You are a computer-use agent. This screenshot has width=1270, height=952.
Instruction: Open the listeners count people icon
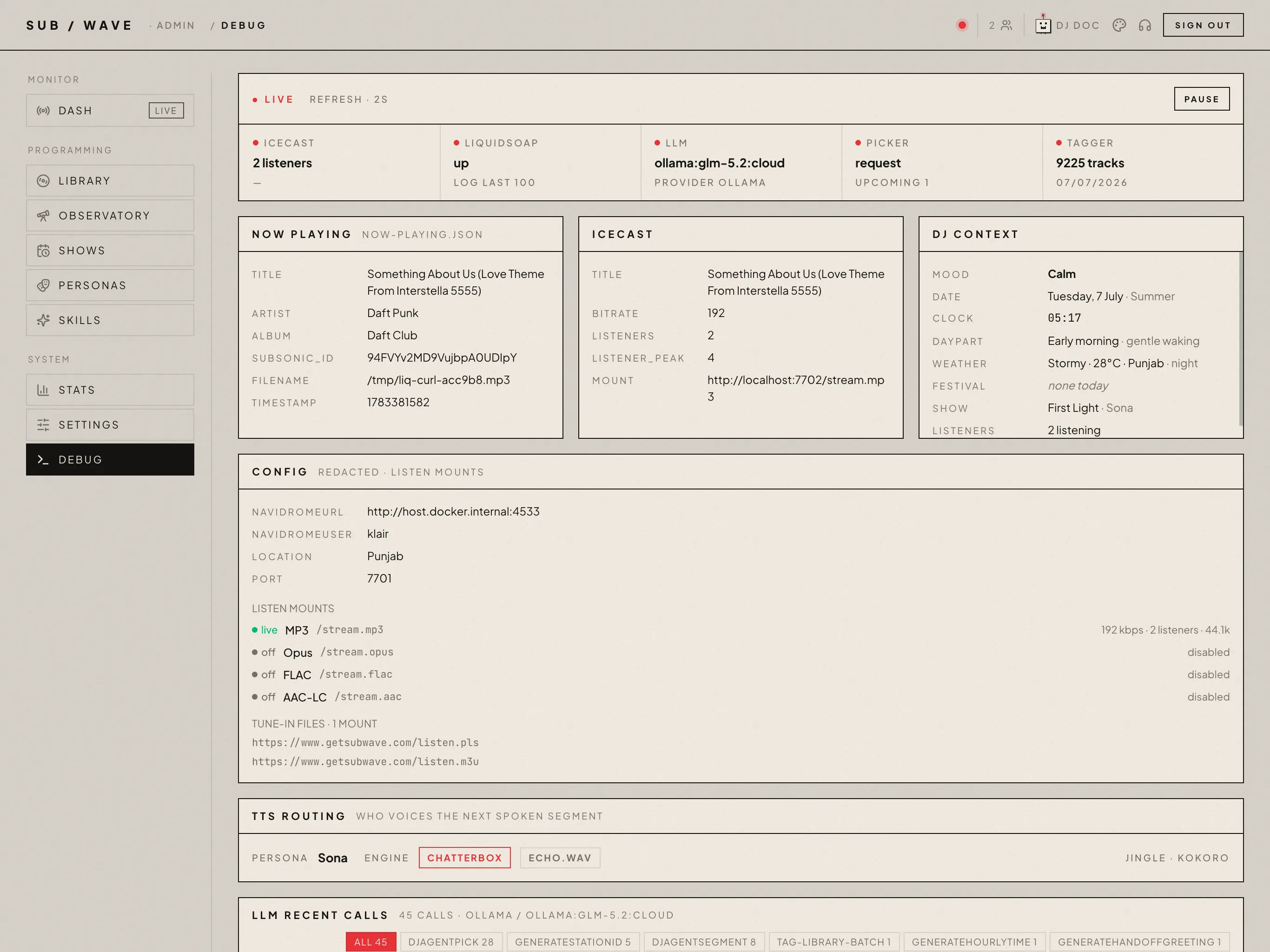pyautogui.click(x=1006, y=25)
